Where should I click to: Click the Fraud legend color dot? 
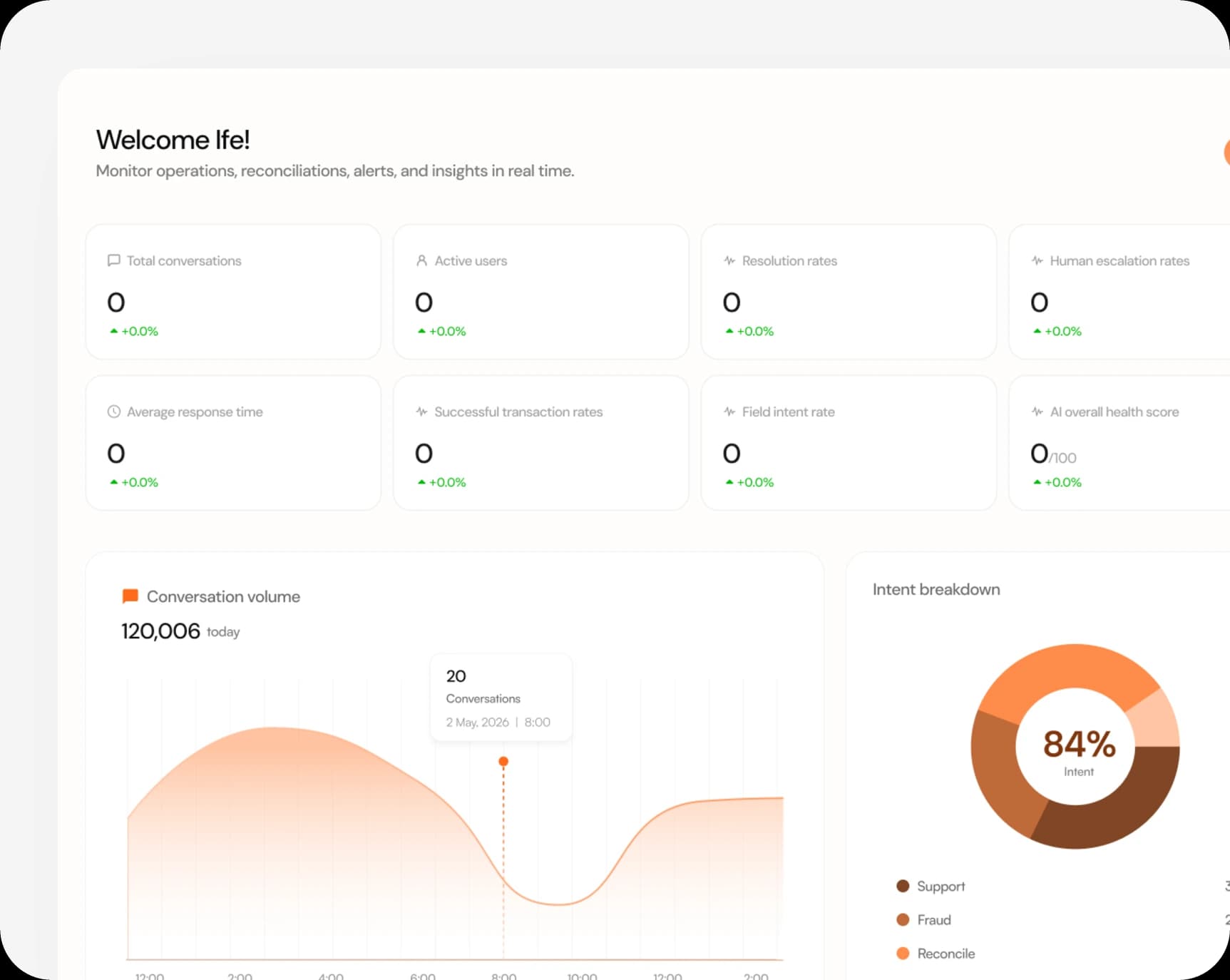[903, 919]
